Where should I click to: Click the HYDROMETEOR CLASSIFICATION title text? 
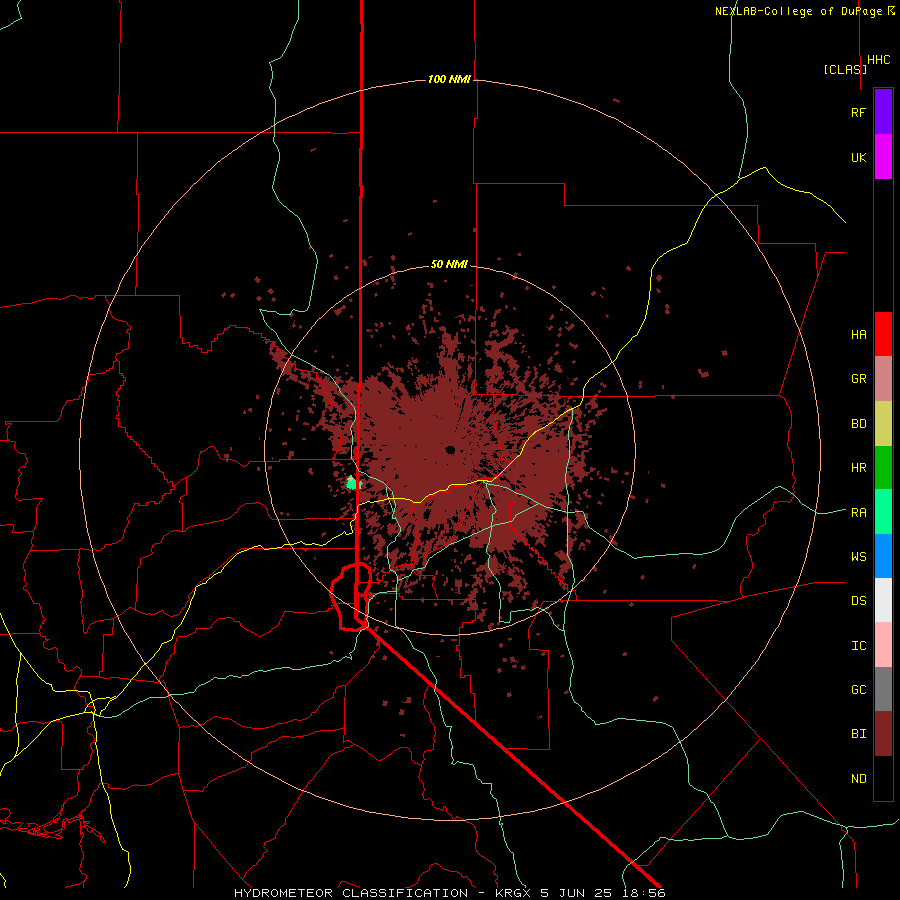[x=351, y=893]
